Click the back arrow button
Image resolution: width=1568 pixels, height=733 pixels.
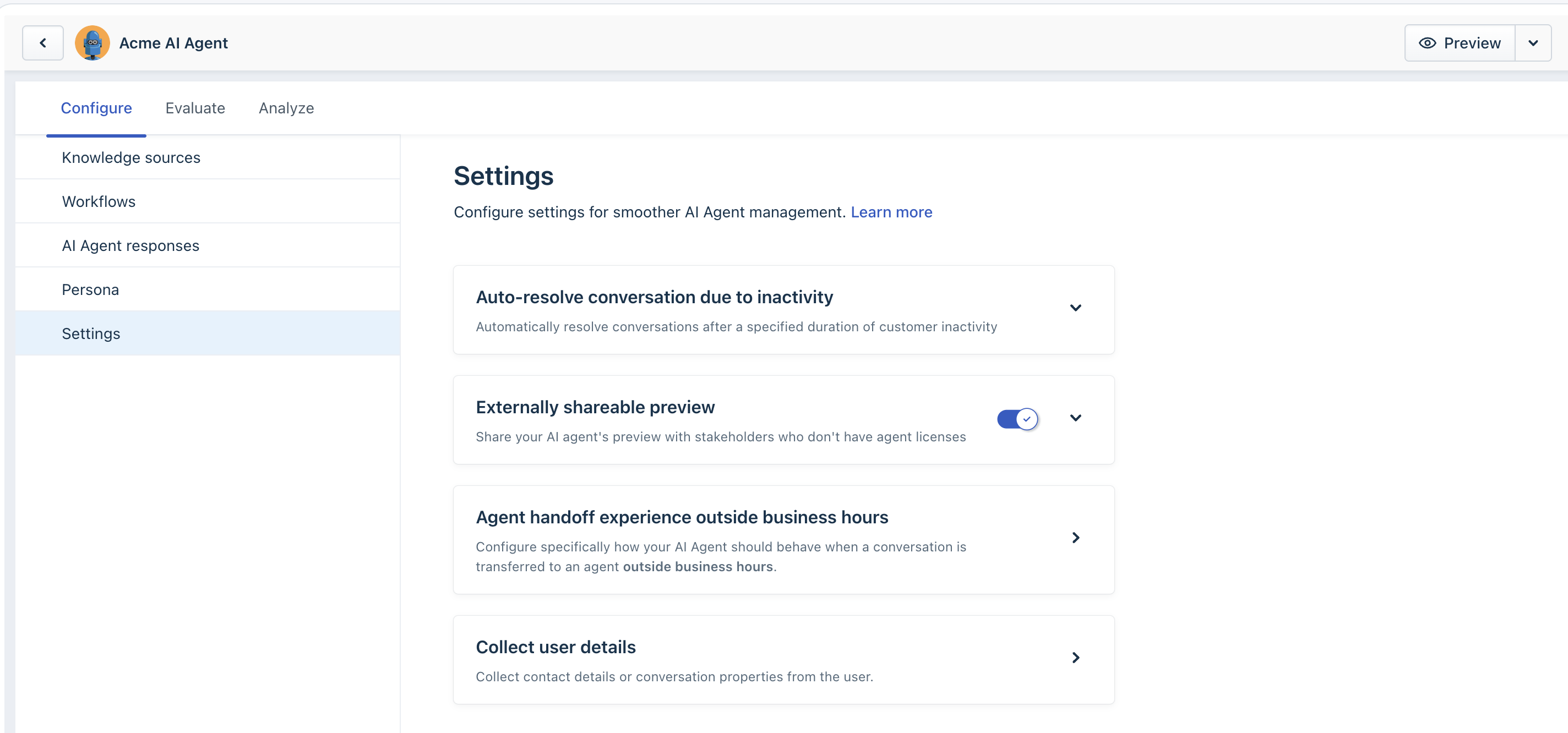(42, 42)
